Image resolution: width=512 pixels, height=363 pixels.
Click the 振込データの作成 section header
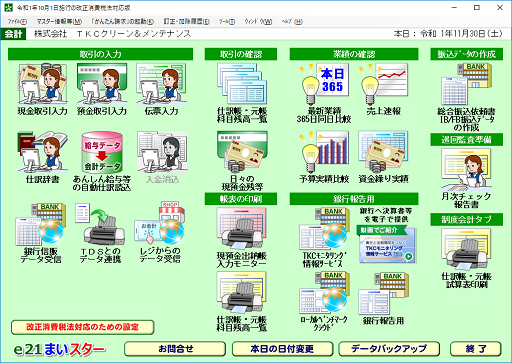coord(466,54)
